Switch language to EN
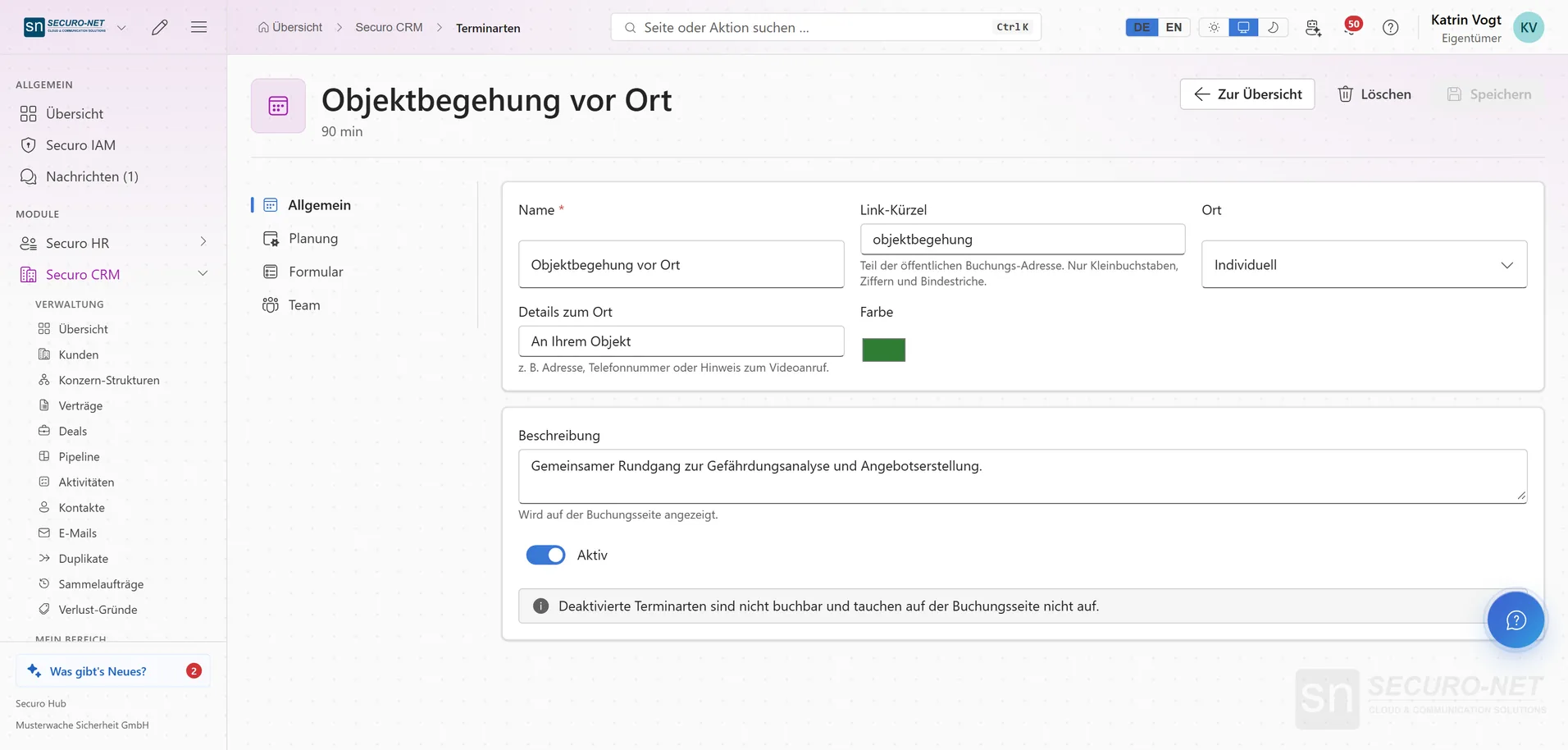The height and width of the screenshot is (750, 1568). click(x=1174, y=27)
